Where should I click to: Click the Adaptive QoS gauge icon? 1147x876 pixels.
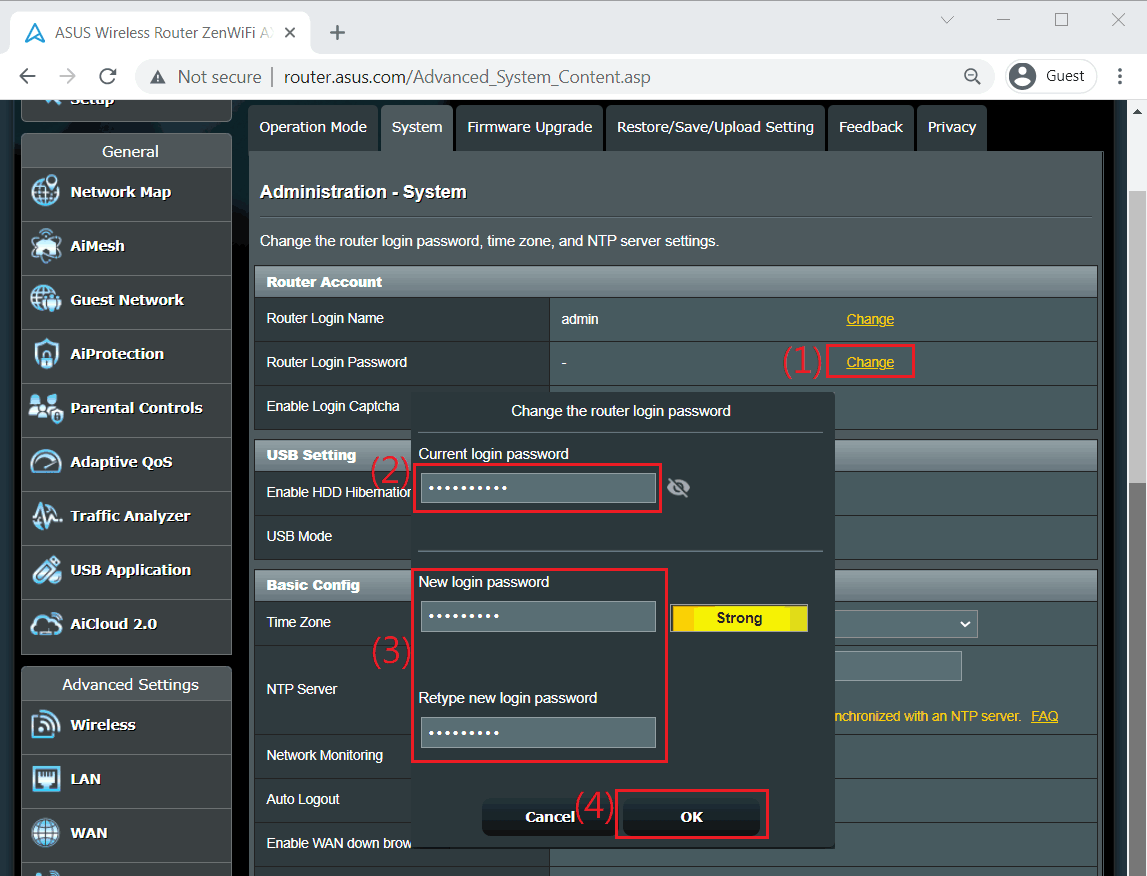46,462
